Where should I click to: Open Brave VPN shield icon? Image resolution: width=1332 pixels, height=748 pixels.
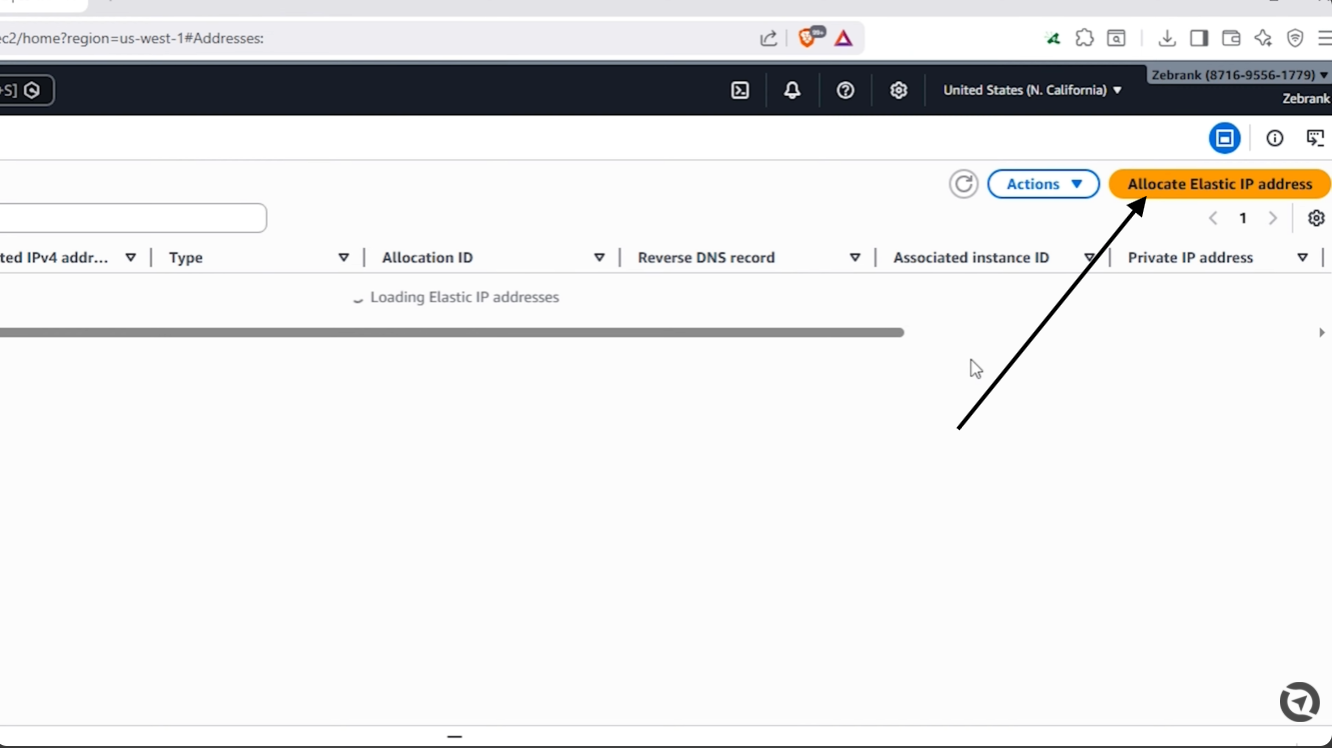click(x=1295, y=38)
